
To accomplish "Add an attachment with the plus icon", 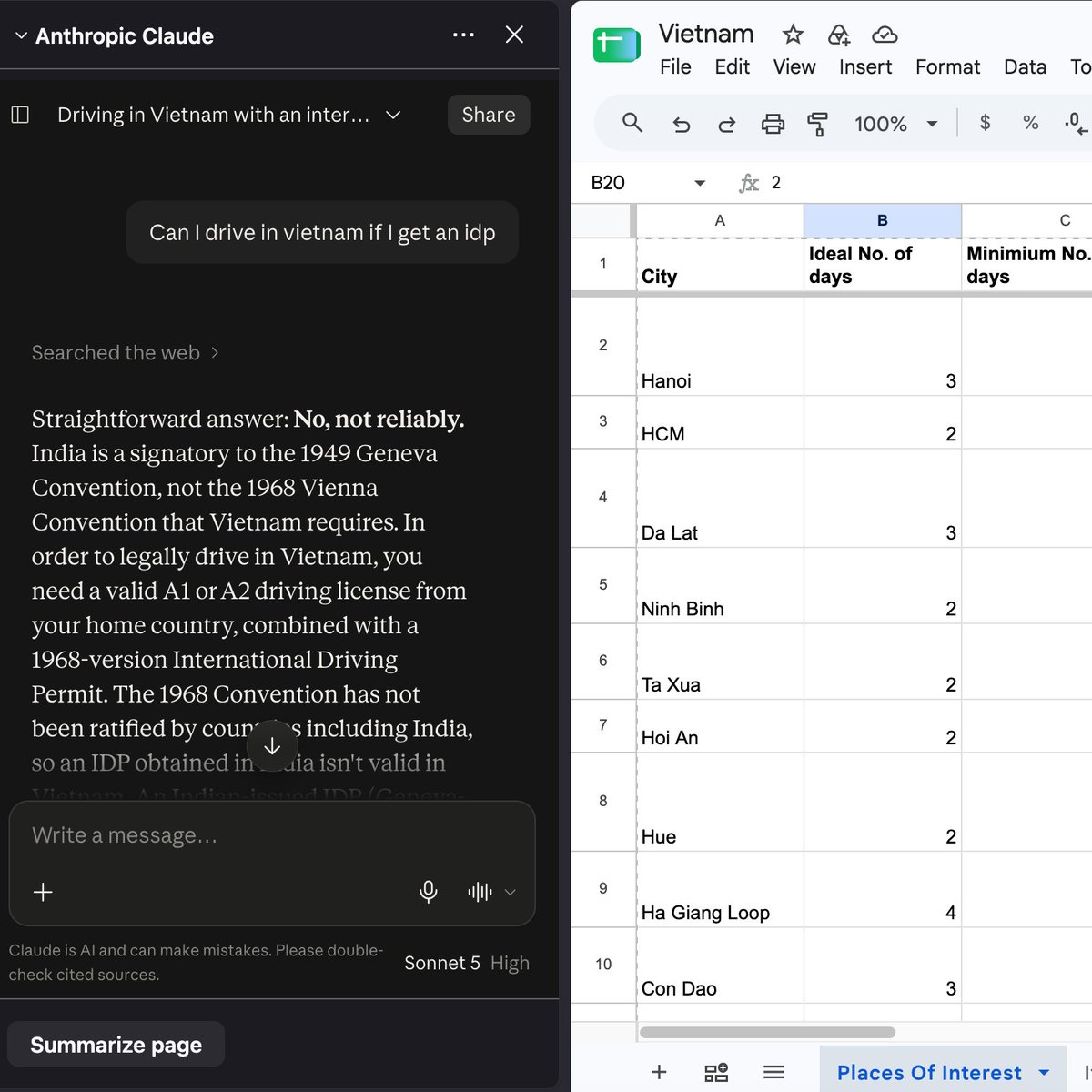I will coord(43,892).
